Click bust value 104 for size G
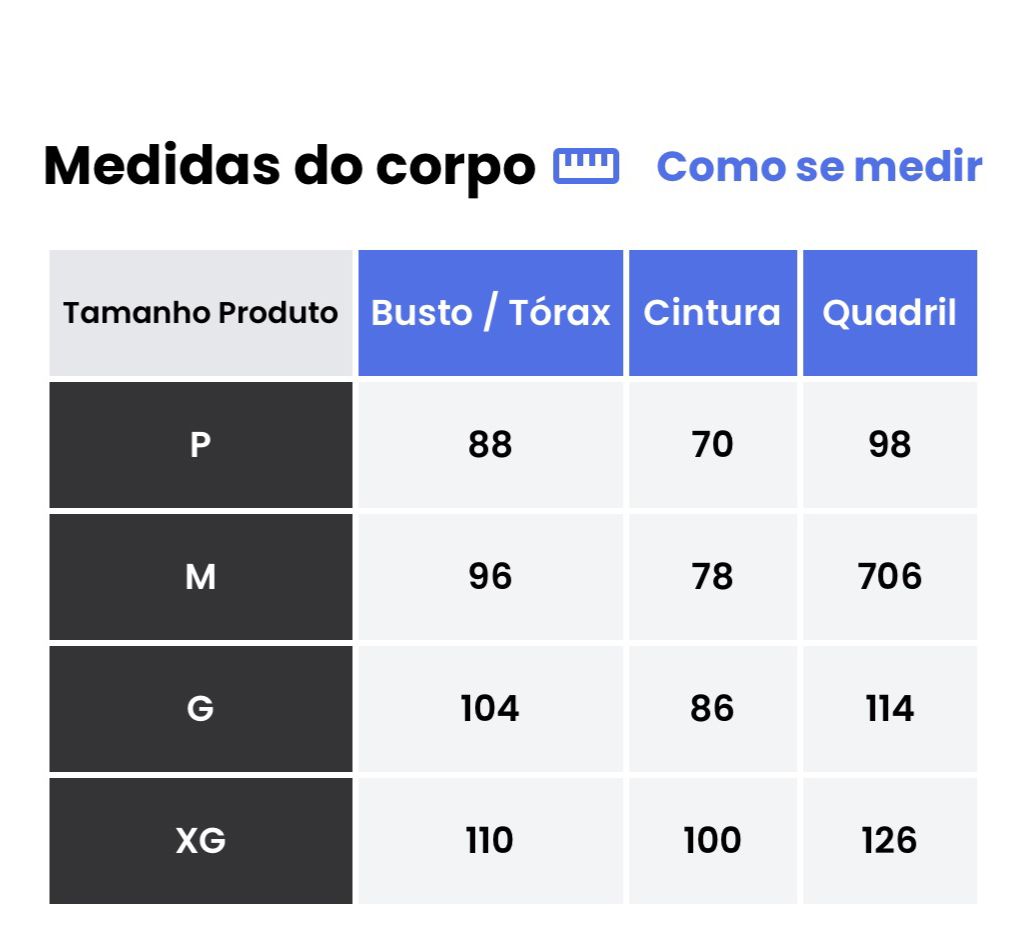The height and width of the screenshot is (952, 1036). 490,708
